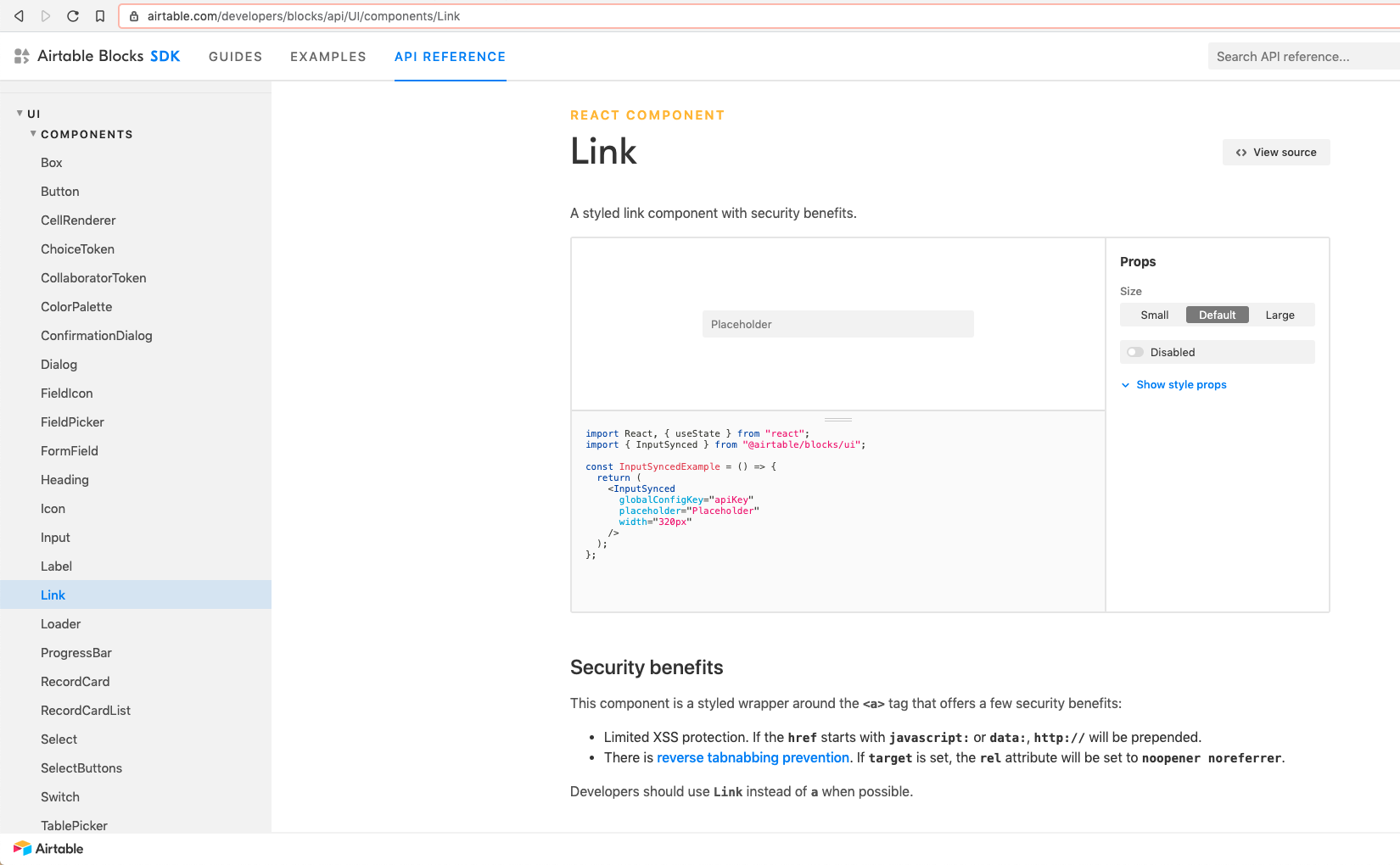Viewport: 1400px width, 865px height.
Task: Open the Icon component page
Action: point(53,509)
